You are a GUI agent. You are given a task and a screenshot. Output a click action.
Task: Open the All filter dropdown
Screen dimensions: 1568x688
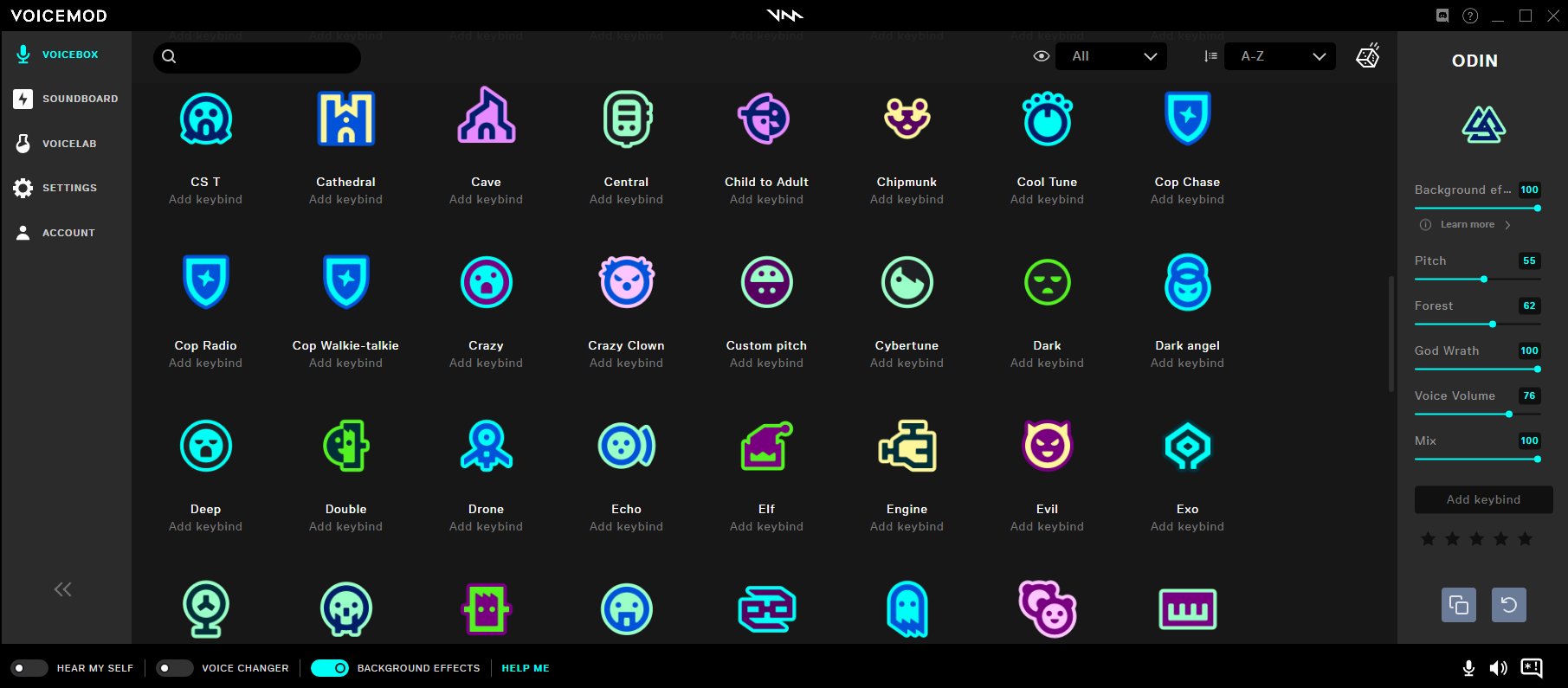(1112, 56)
